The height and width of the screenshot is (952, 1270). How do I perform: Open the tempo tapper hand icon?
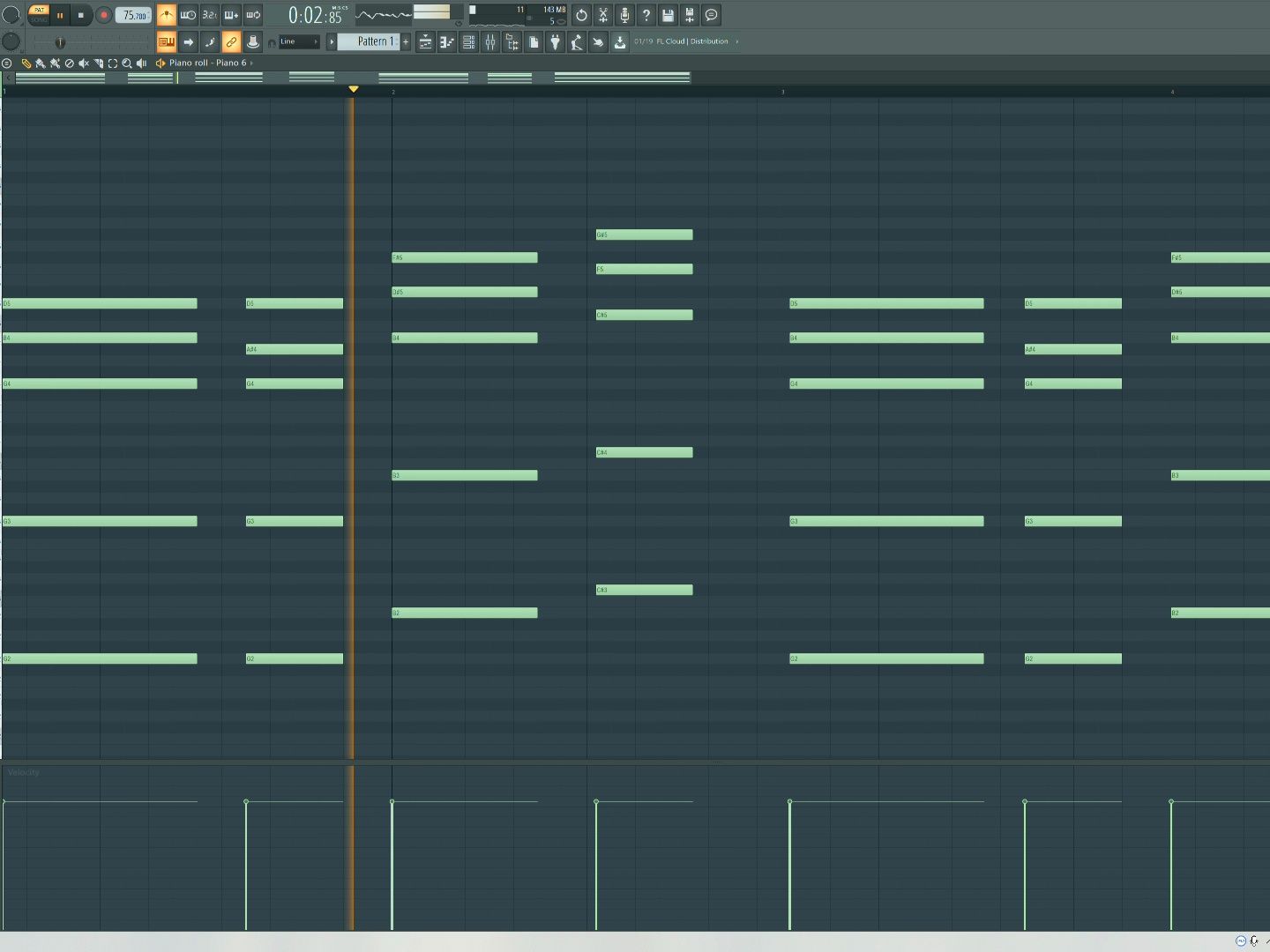click(598, 41)
